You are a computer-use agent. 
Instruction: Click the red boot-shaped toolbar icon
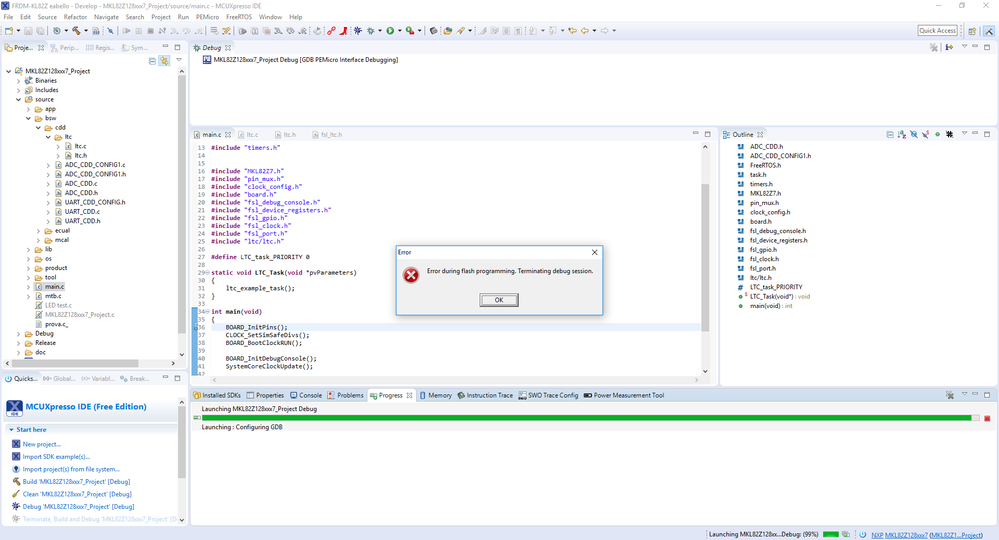[343, 31]
